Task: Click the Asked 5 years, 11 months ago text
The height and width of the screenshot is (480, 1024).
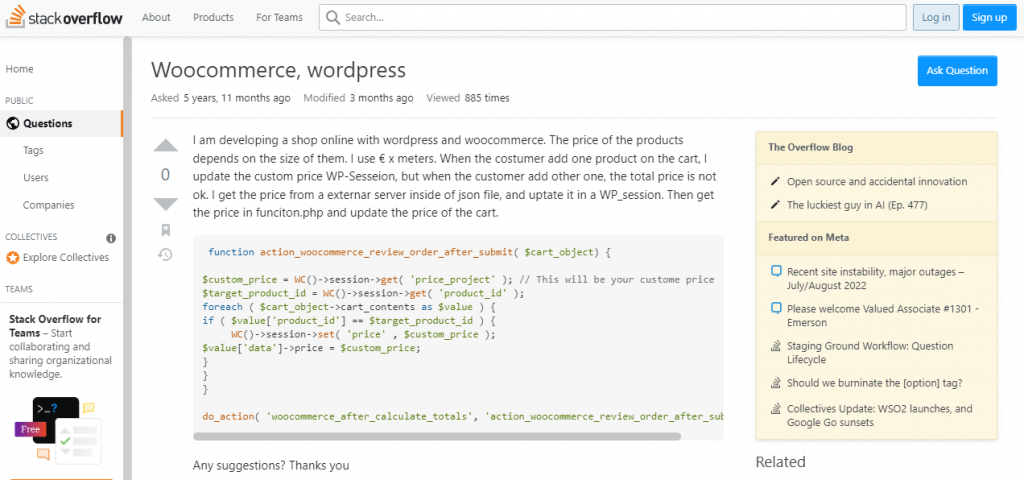Action: point(221,99)
